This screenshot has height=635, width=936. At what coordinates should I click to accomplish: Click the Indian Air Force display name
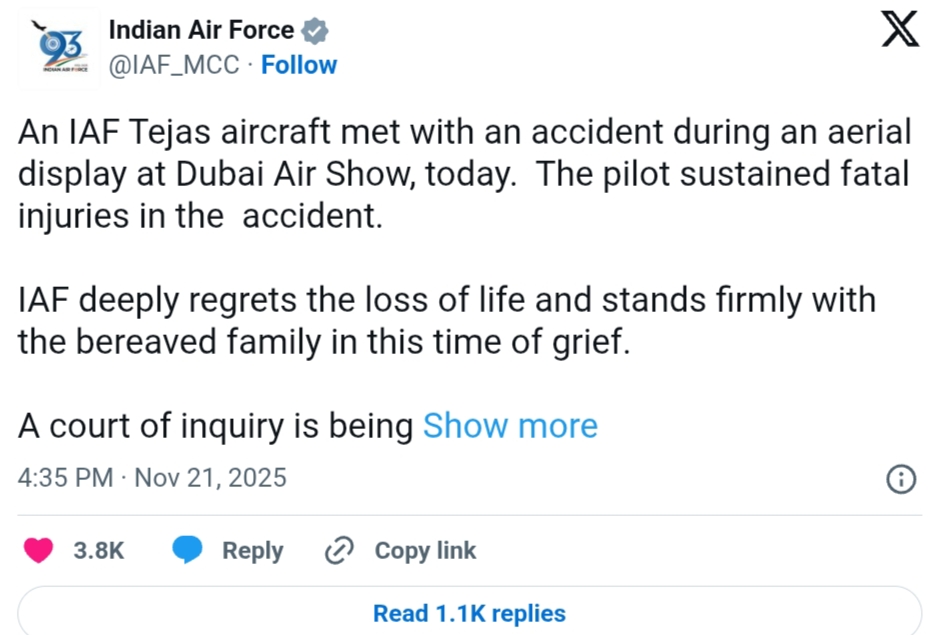coord(200,31)
